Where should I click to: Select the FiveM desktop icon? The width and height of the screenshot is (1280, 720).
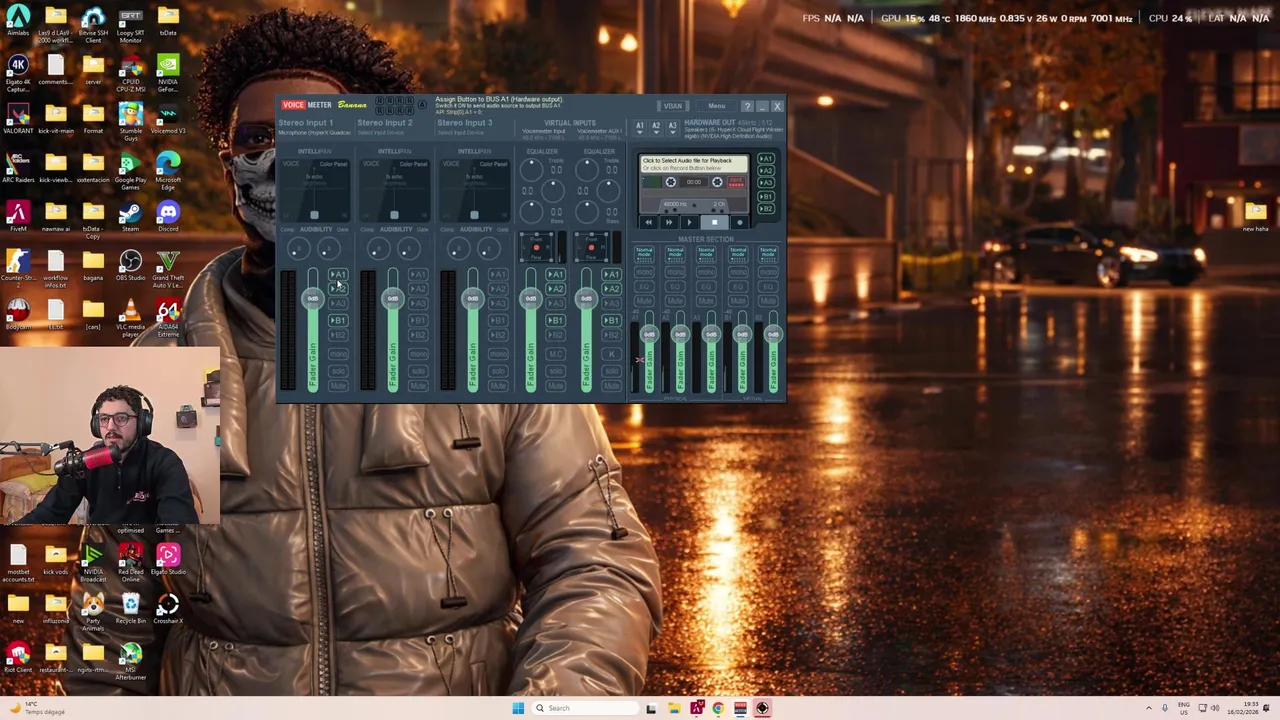(18, 214)
